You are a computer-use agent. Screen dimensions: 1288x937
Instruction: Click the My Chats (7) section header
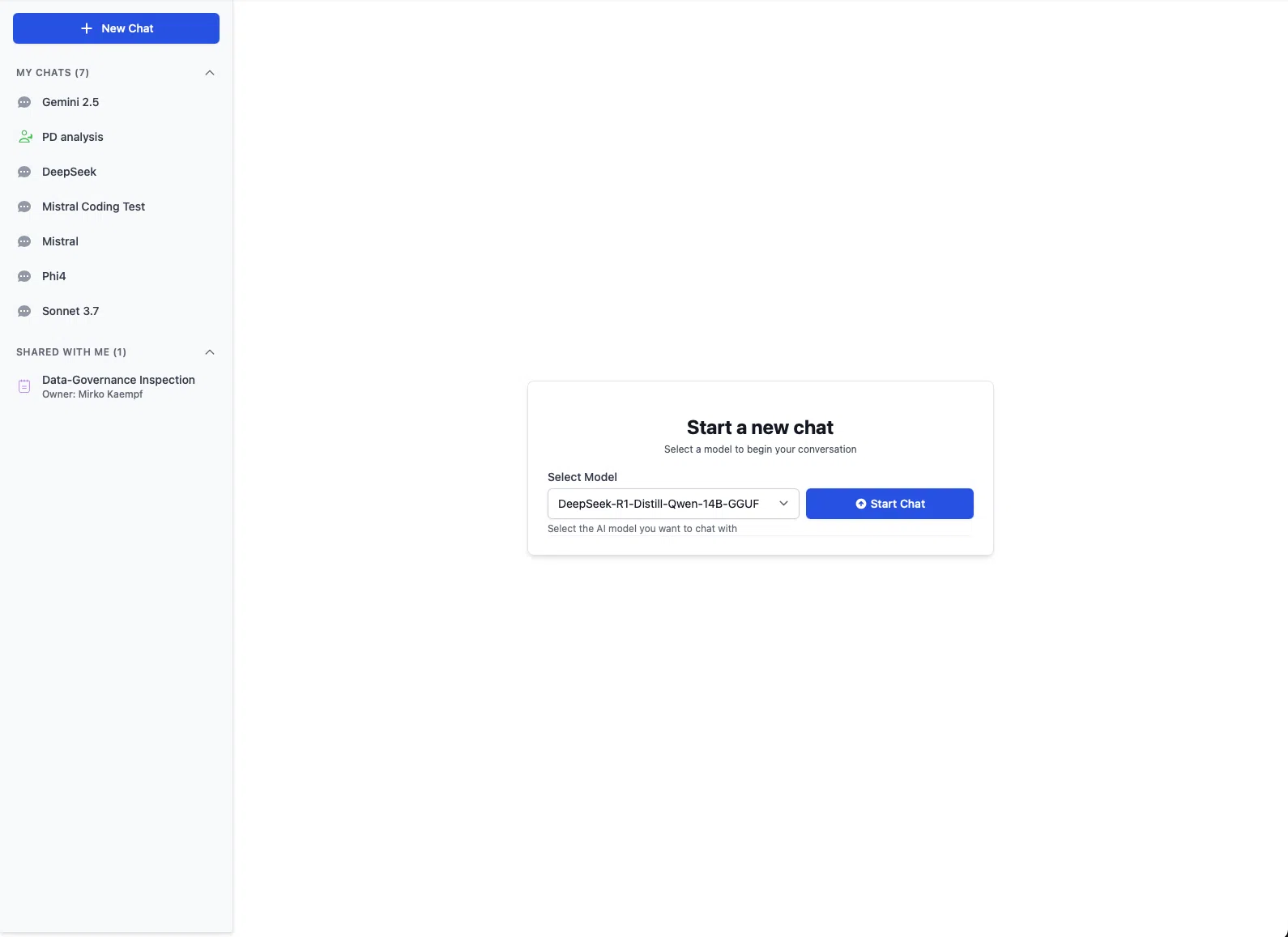[x=53, y=73]
